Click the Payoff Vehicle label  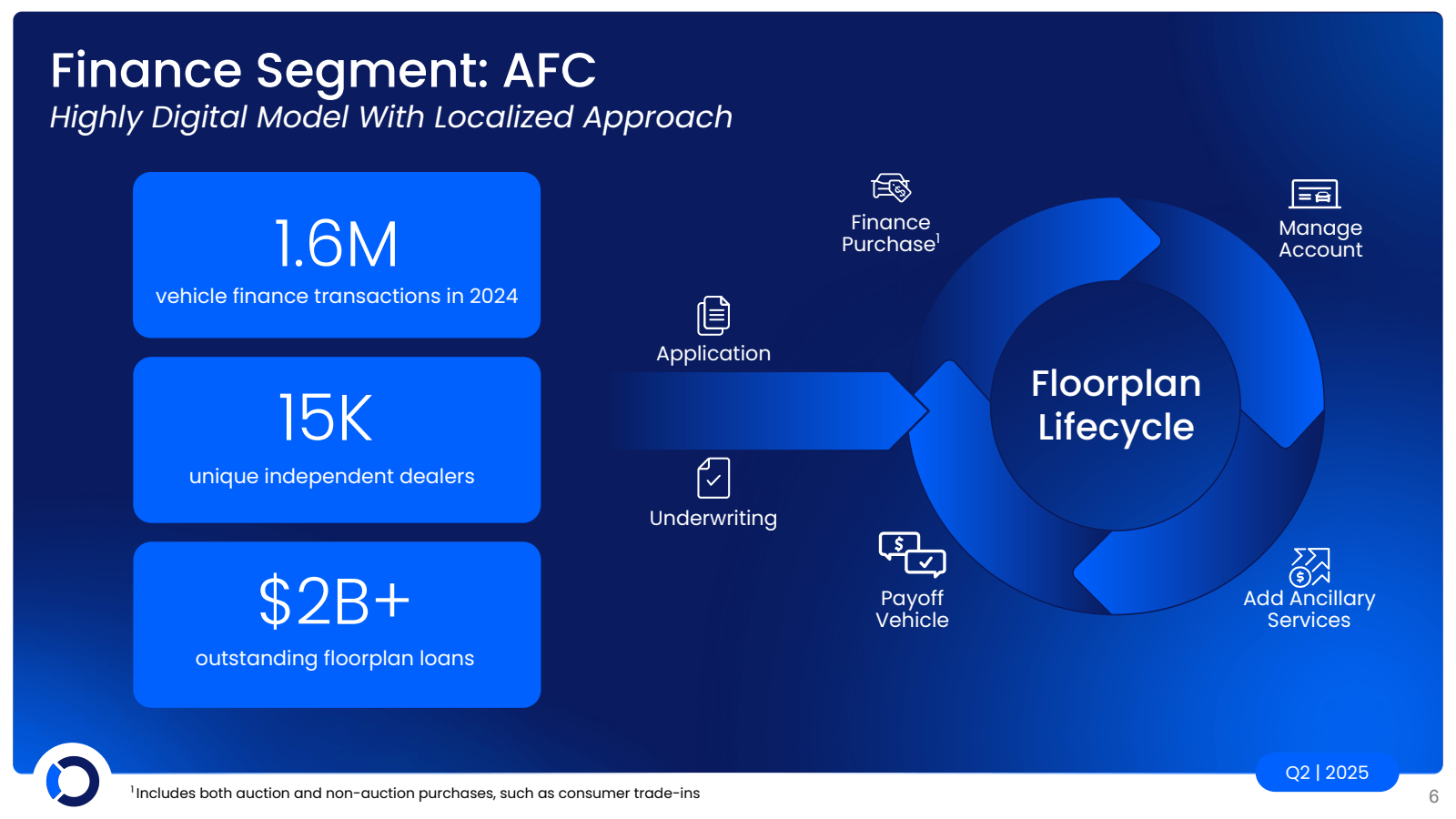click(x=912, y=610)
